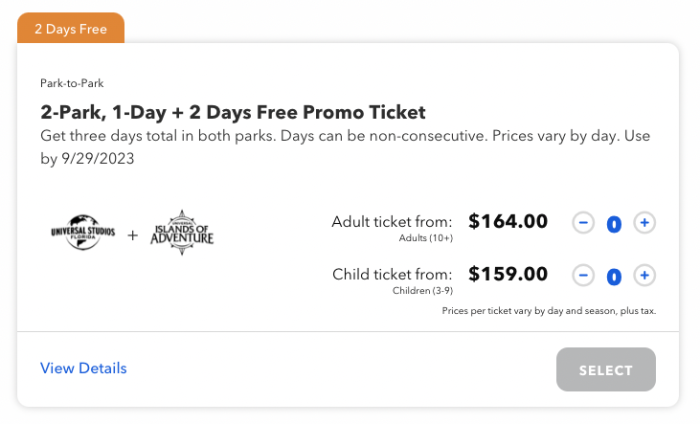Screen dimensions: 700x424
Task: Click the $159.00 child ticket price
Action: click(508, 274)
